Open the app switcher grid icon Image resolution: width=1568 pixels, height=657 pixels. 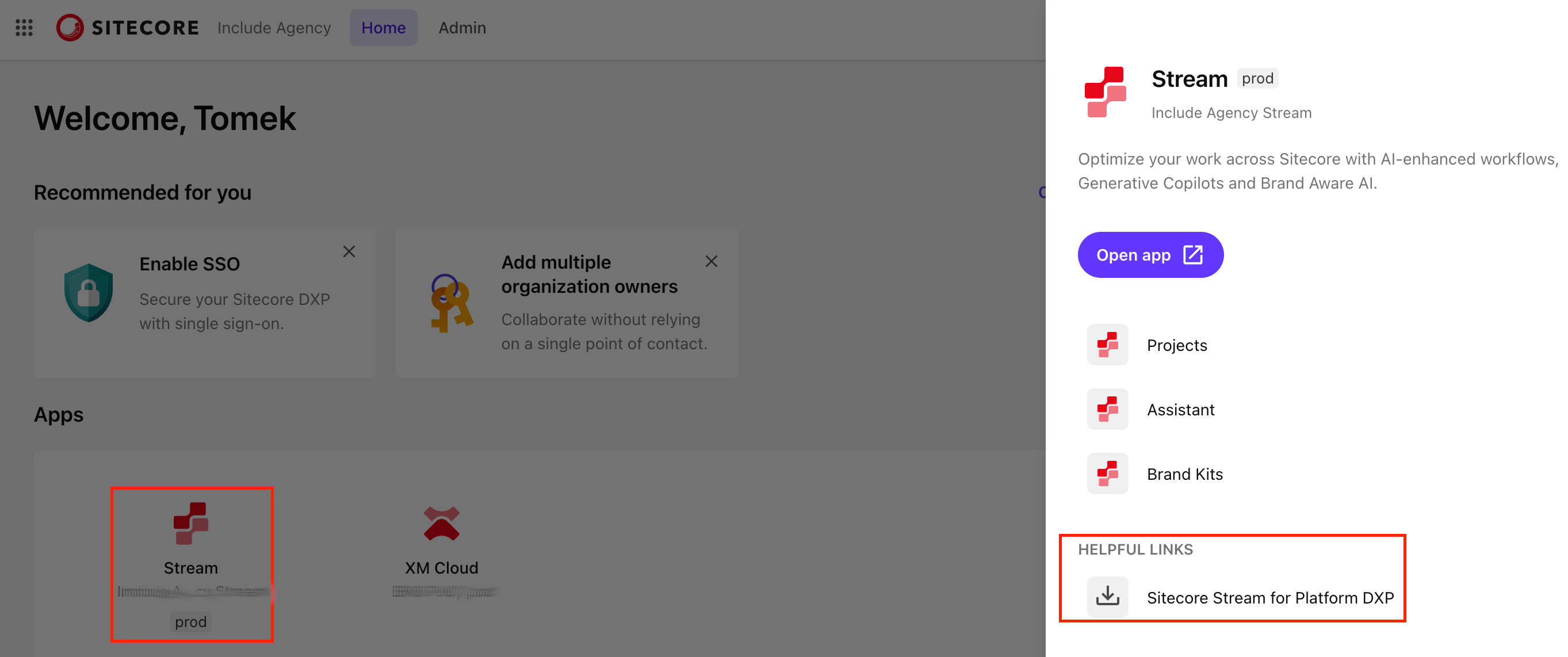click(x=24, y=28)
